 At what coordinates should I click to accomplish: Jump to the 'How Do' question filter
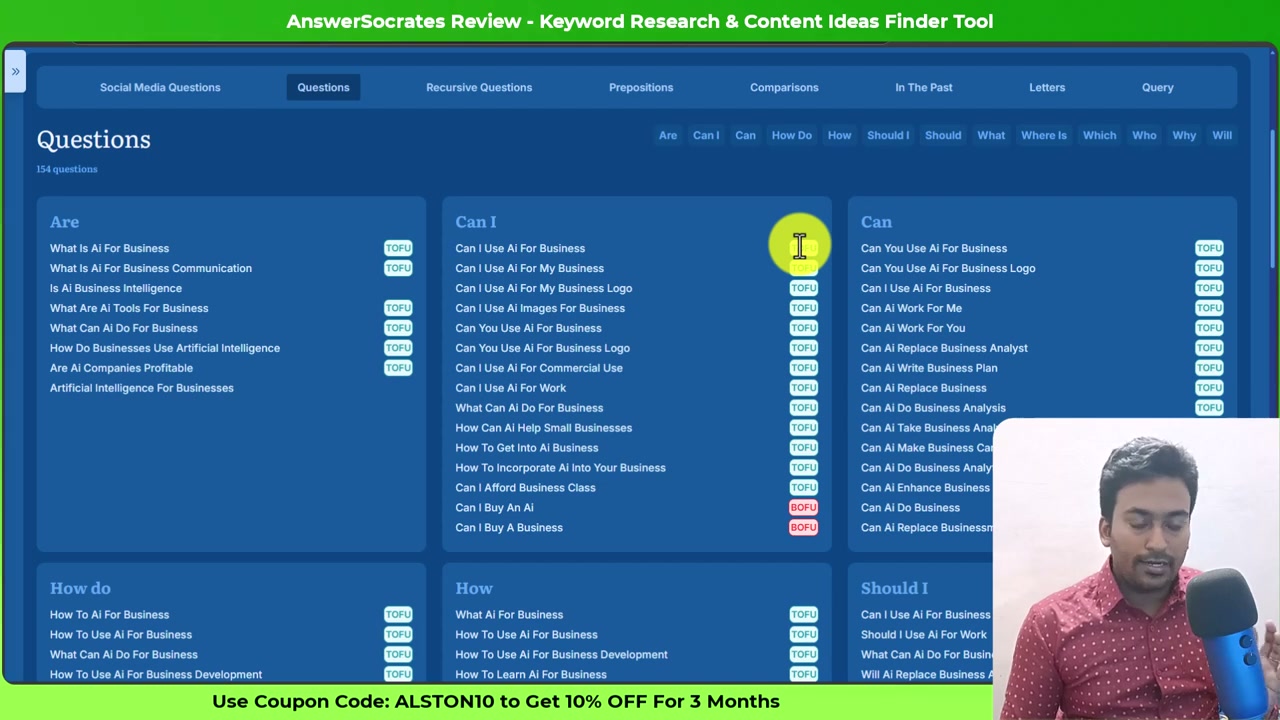coord(791,135)
